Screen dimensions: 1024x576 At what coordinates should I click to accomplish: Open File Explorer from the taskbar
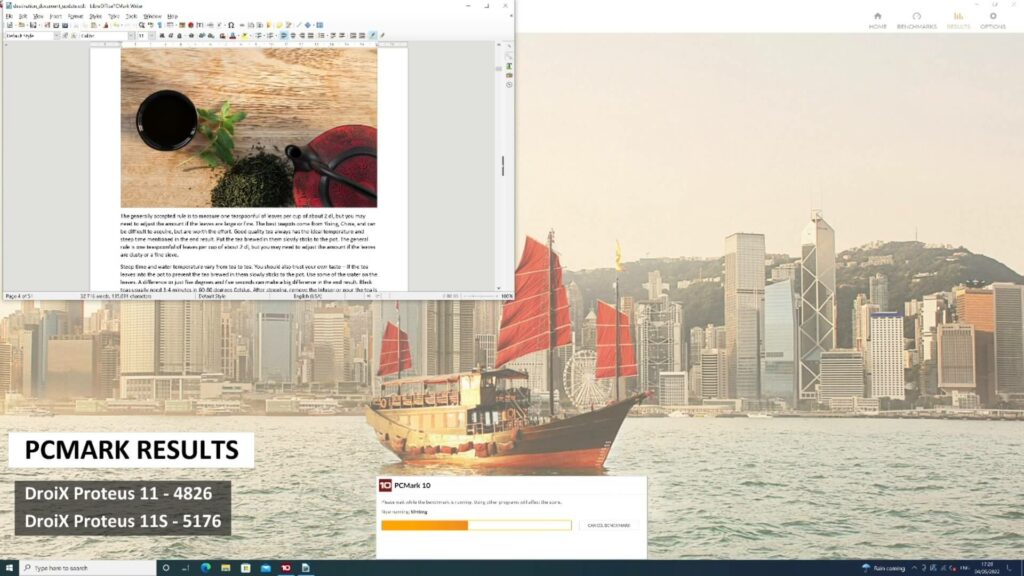point(225,568)
